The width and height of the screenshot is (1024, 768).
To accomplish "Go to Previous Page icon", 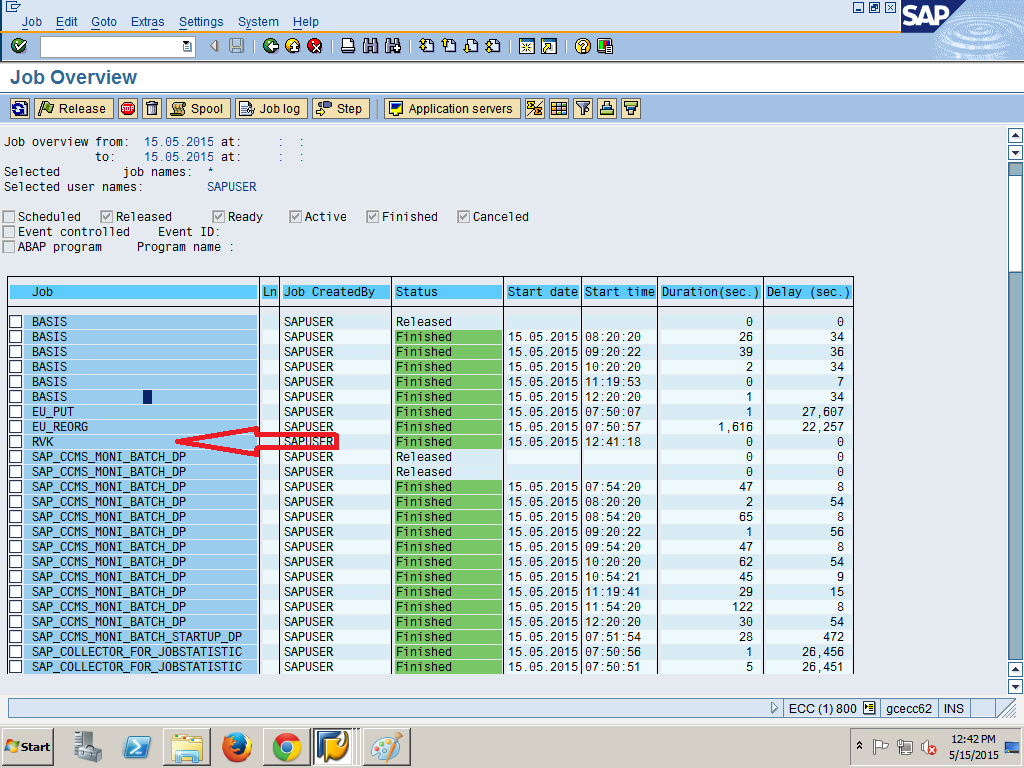I will [449, 46].
